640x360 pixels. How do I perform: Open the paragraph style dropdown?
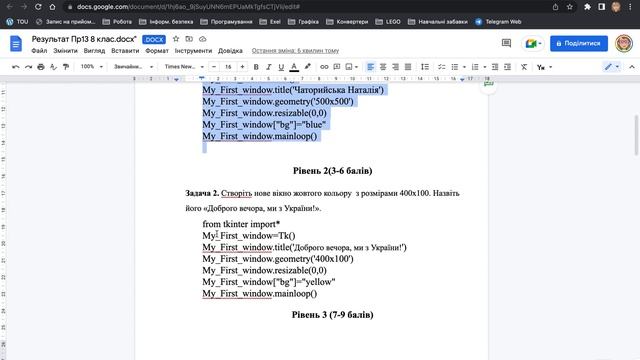coord(133,67)
